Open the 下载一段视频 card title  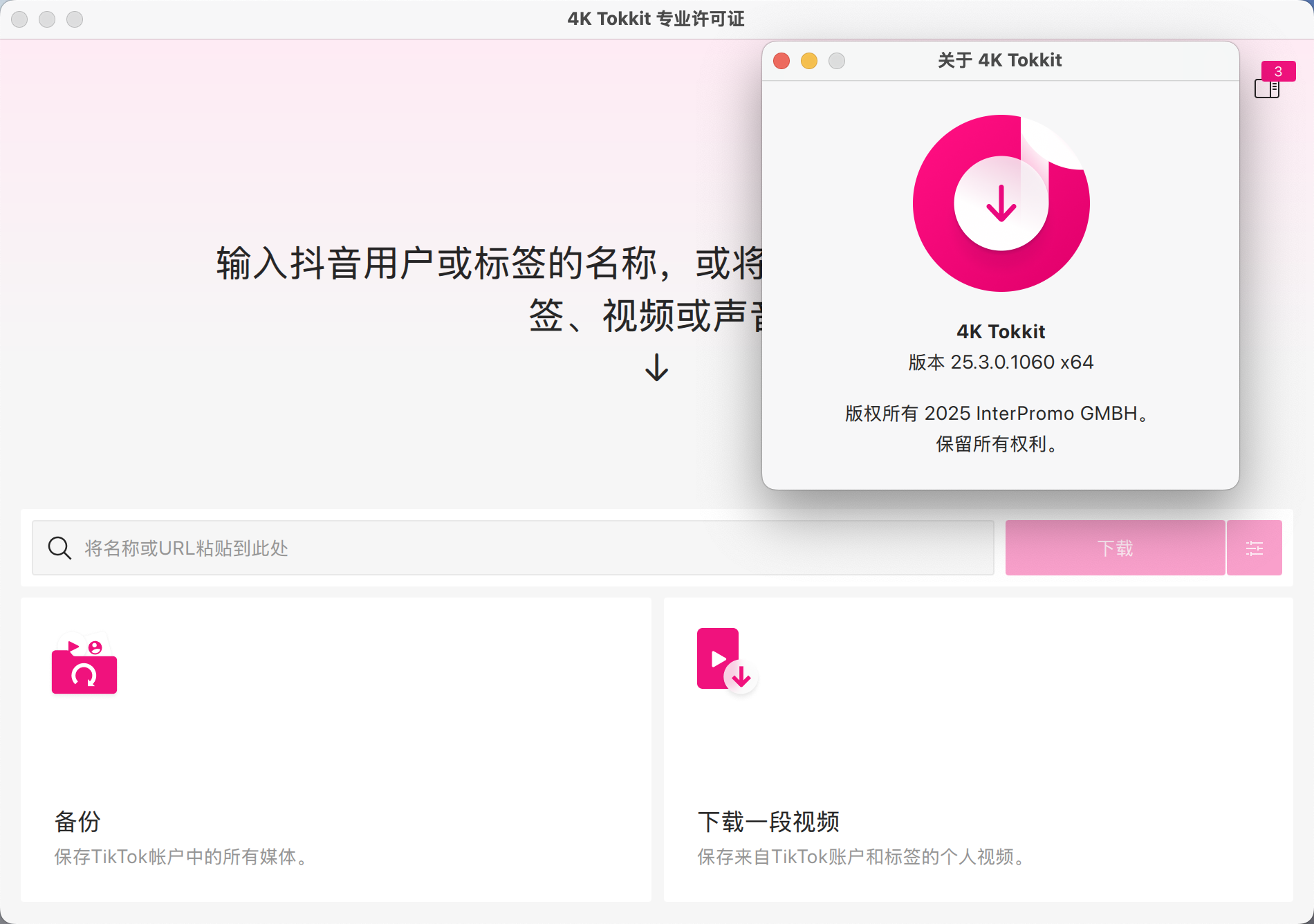tap(768, 822)
